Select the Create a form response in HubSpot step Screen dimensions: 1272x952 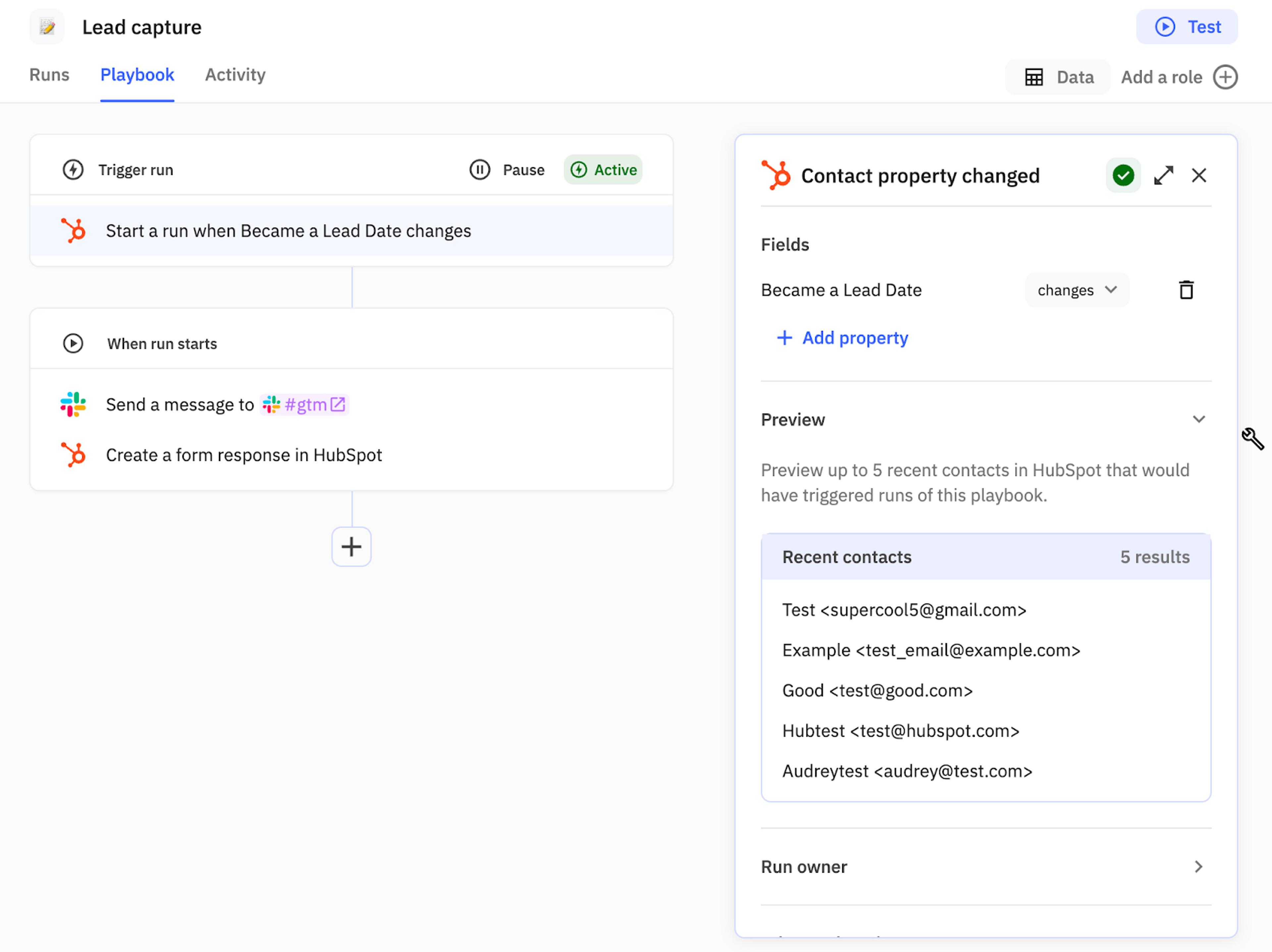244,455
